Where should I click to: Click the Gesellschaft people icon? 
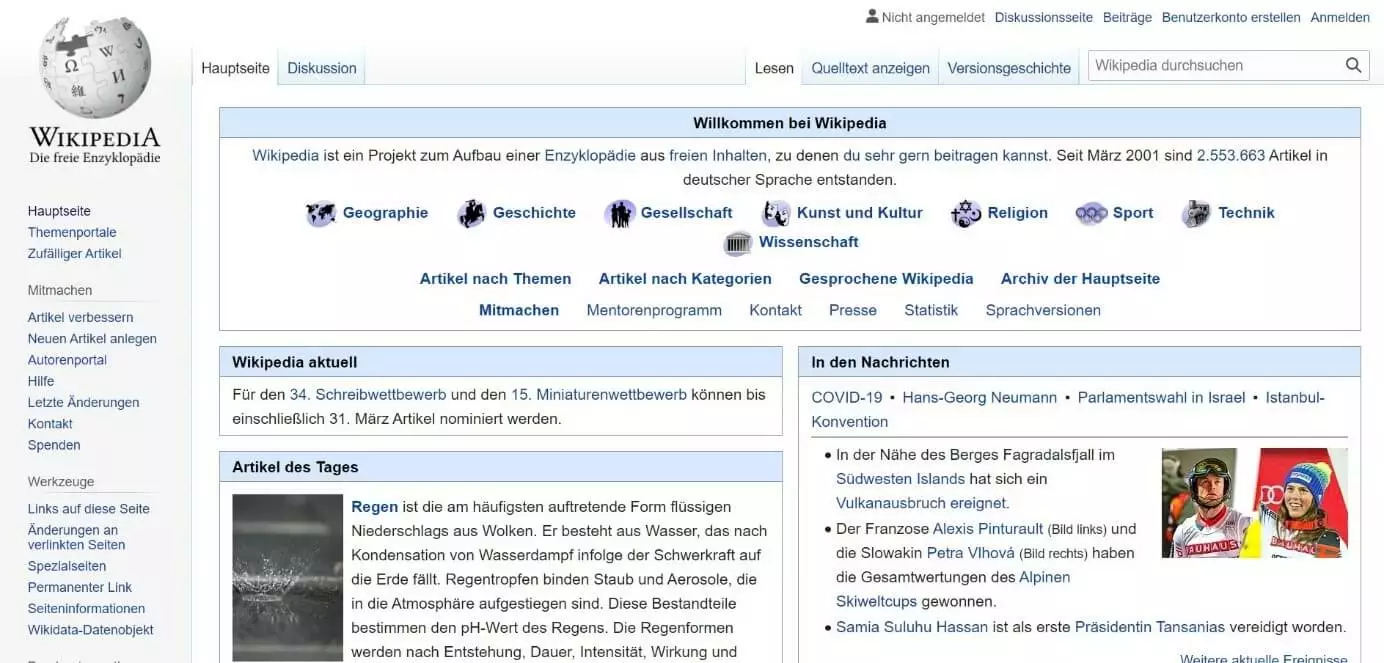620,213
